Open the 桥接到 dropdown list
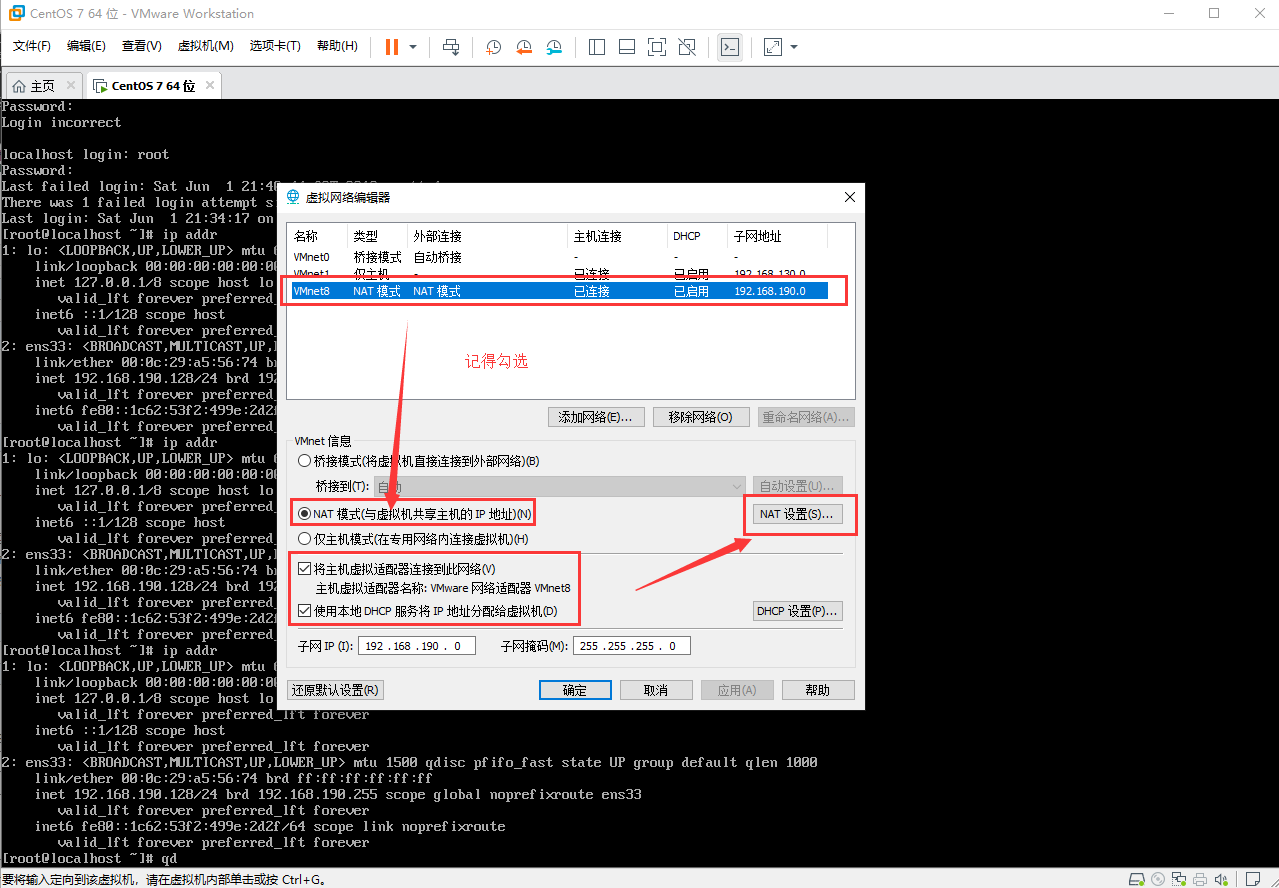The width and height of the screenshot is (1279, 888). (x=559, y=486)
